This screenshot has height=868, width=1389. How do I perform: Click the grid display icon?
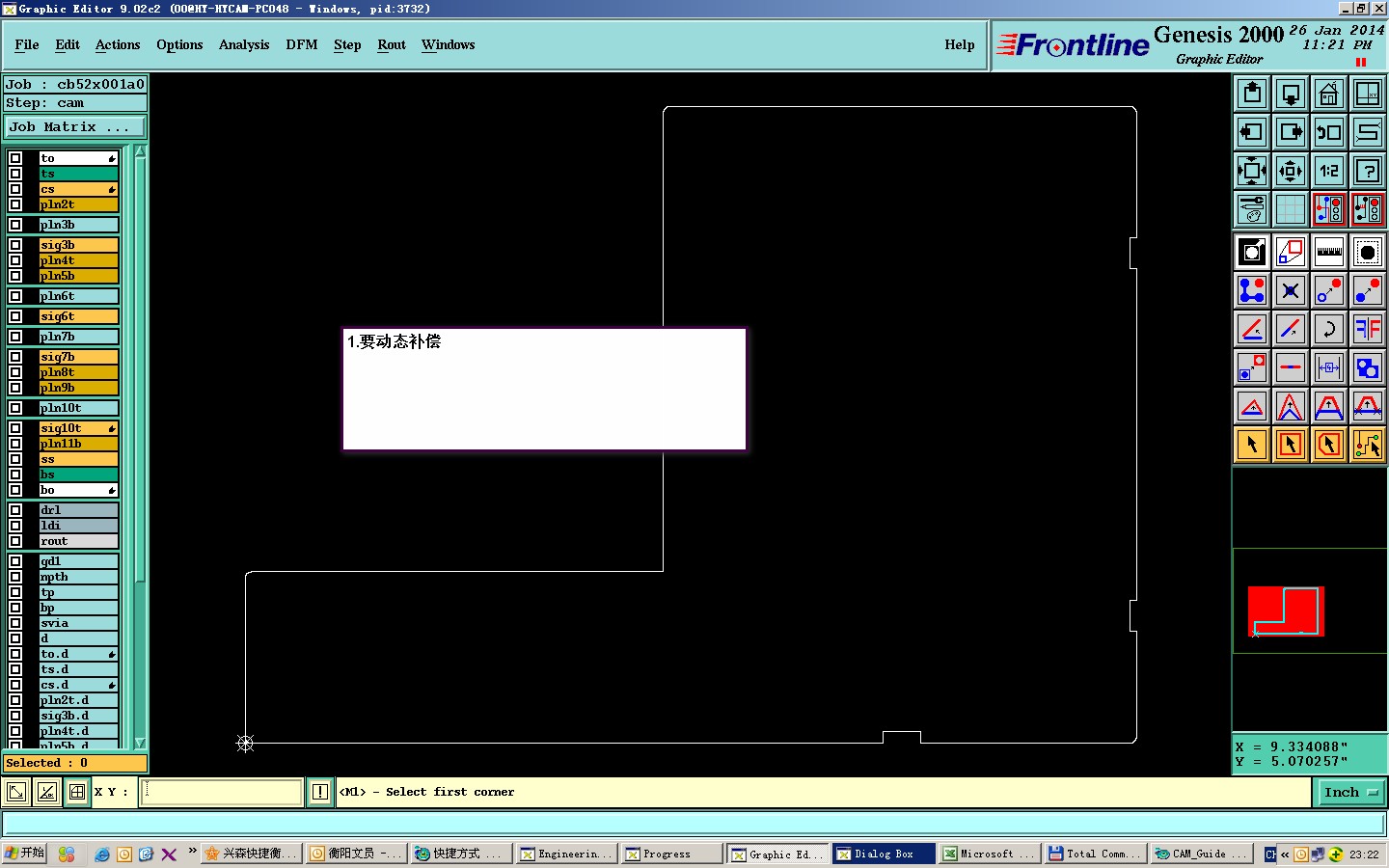tap(1291, 209)
